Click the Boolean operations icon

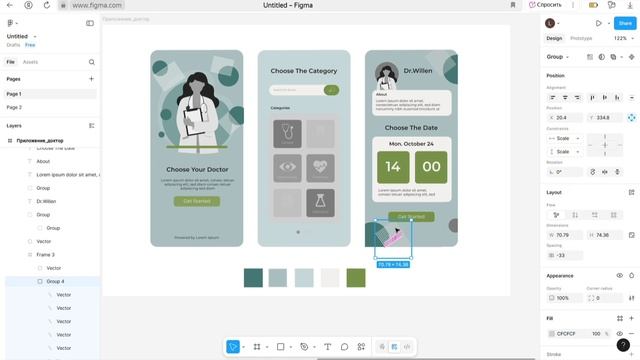(x=613, y=57)
